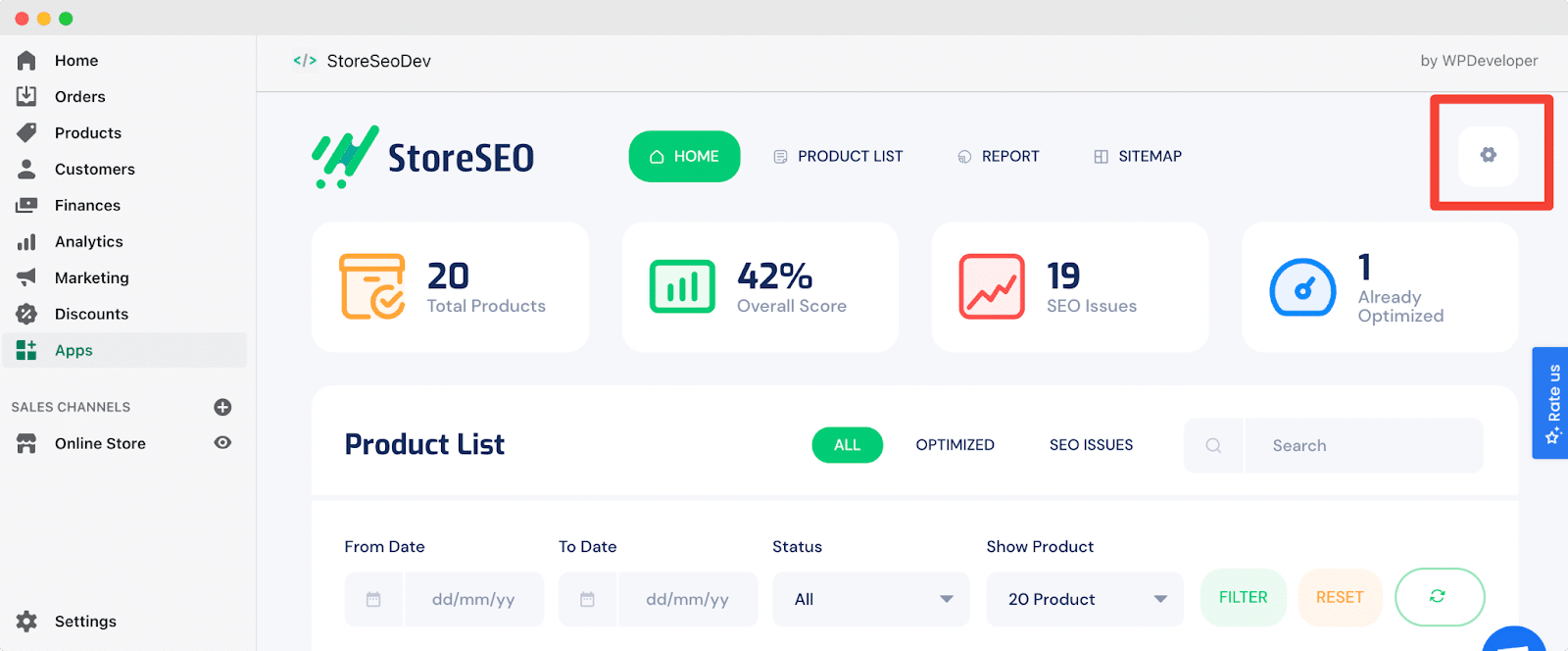
Task: Click the green refresh sync button
Action: 1440,596
